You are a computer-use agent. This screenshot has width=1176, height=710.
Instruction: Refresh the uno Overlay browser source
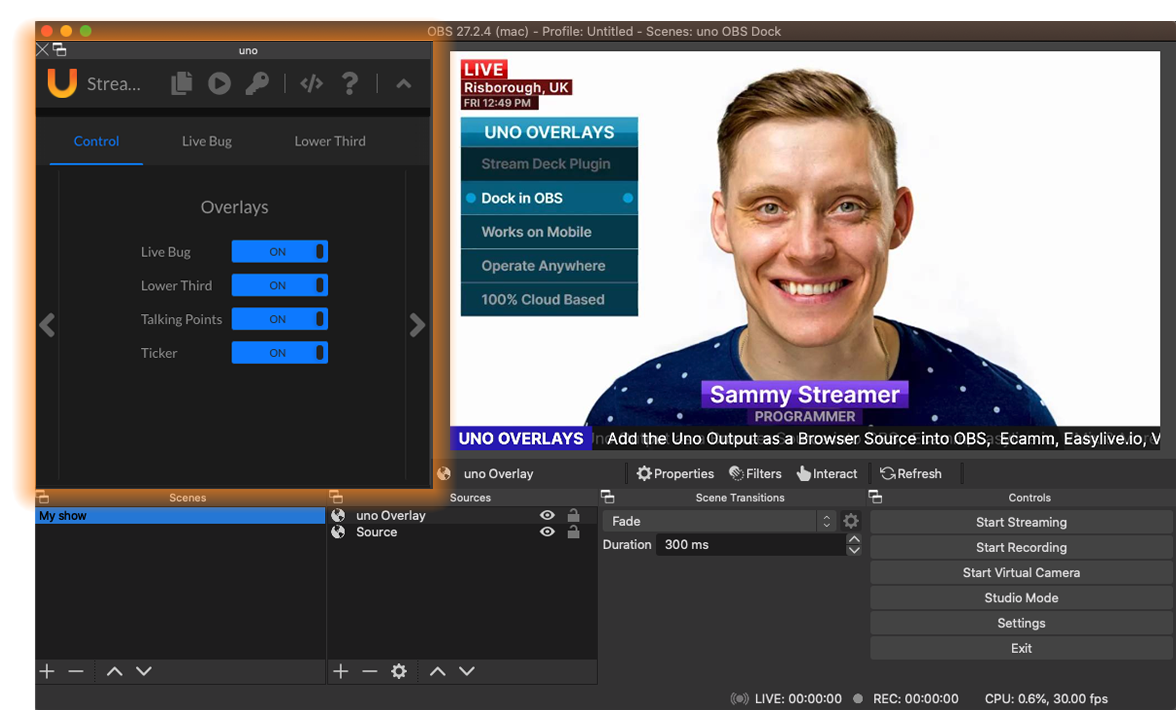pyautogui.click(x=911, y=473)
